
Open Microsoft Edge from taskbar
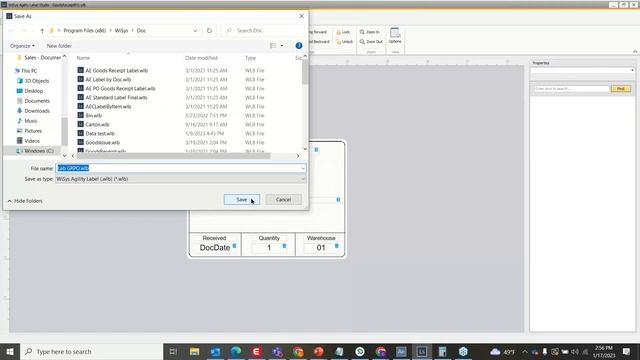click(236, 351)
